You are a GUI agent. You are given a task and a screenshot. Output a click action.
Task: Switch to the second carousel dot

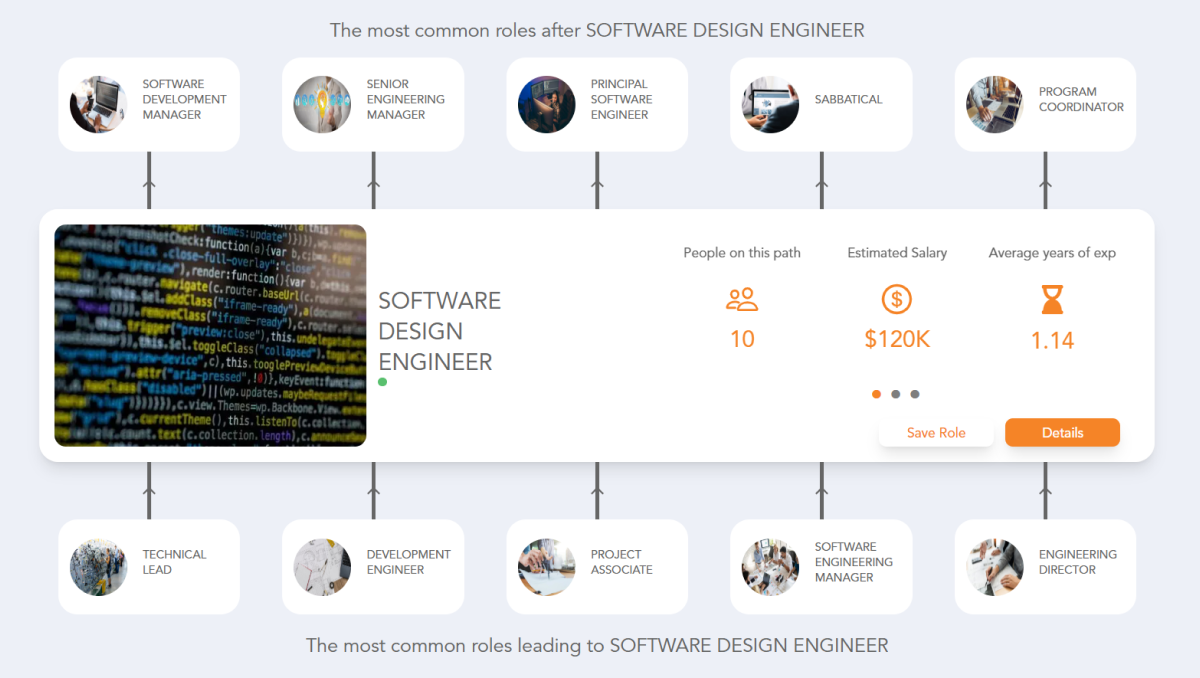click(895, 394)
